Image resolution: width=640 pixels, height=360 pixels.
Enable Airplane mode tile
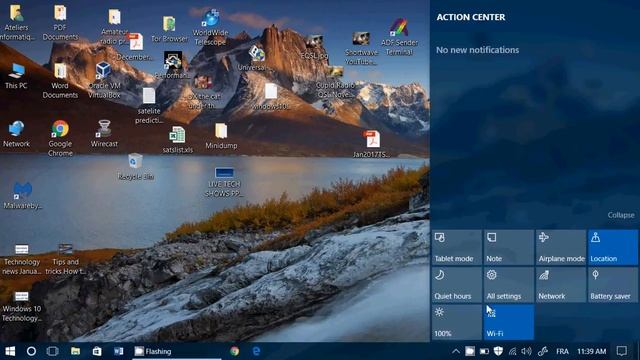(x=561, y=247)
